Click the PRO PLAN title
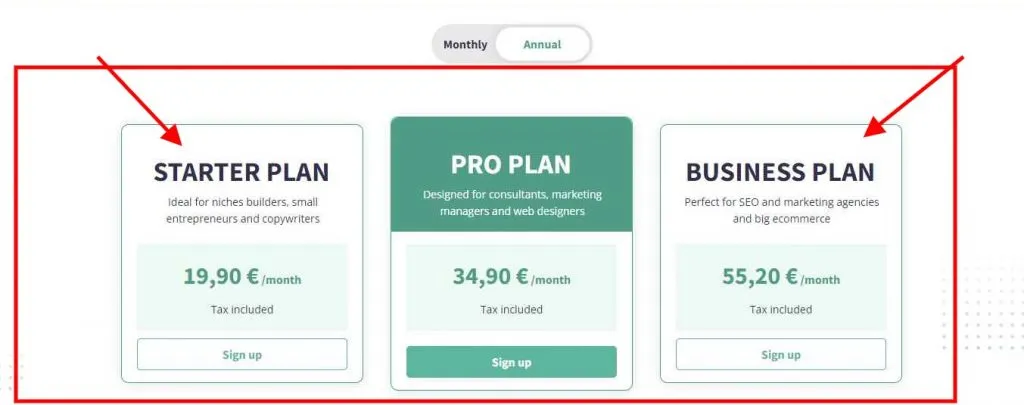Image resolution: width=1024 pixels, height=405 pixels. pyautogui.click(x=511, y=164)
